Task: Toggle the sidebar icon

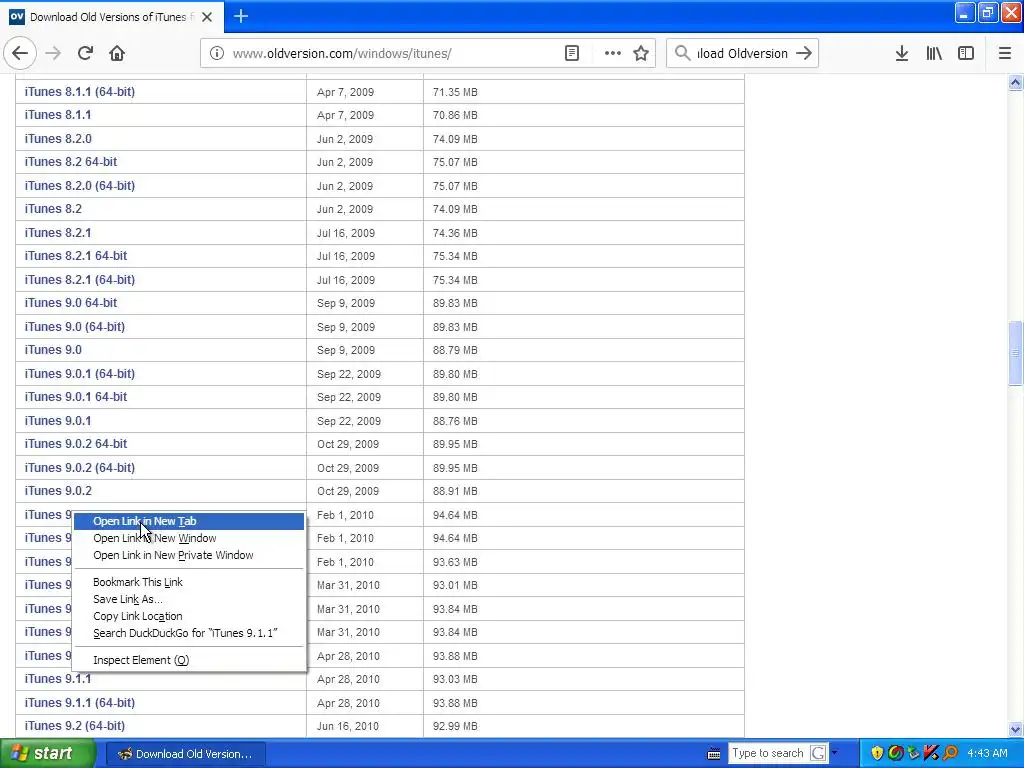Action: point(966,54)
